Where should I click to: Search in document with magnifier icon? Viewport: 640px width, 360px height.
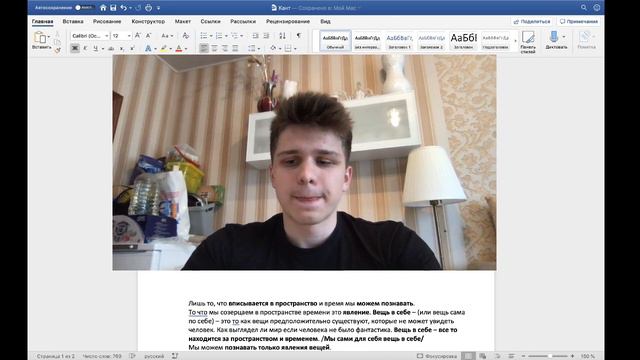584,7
